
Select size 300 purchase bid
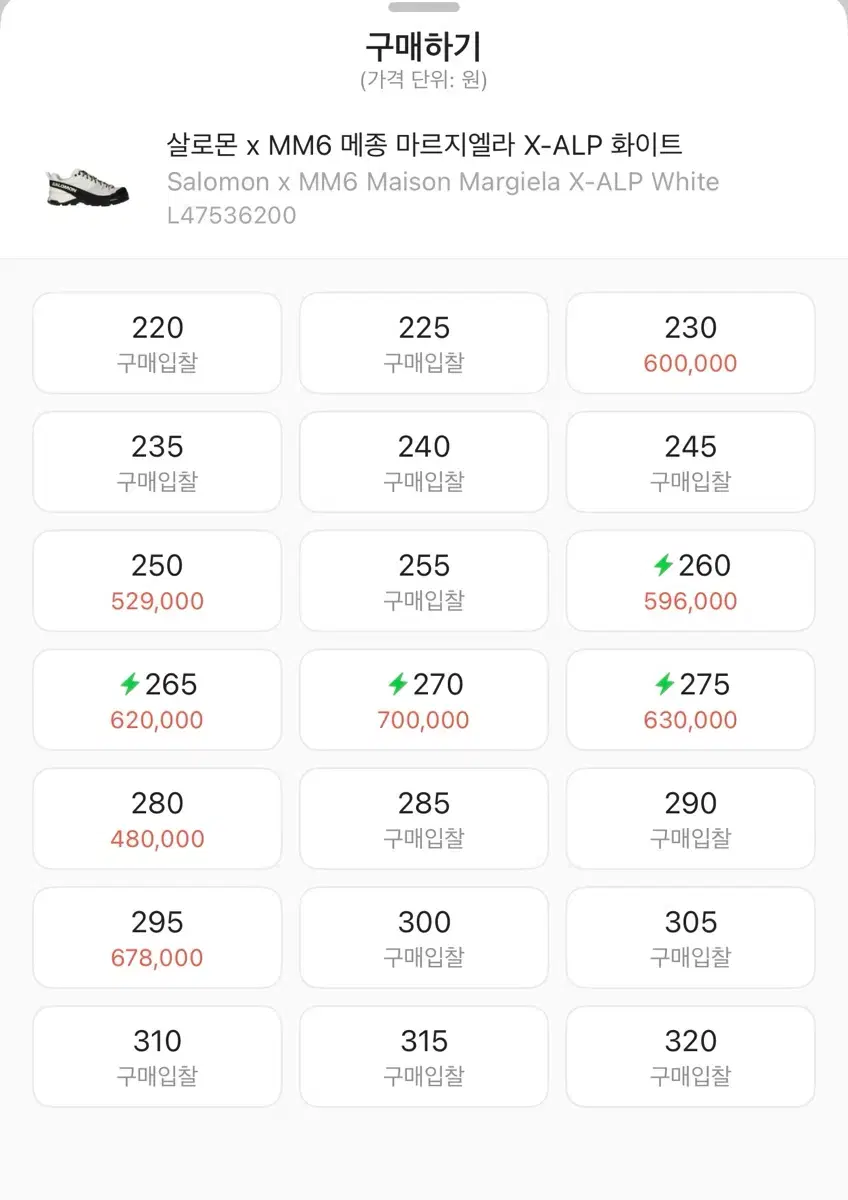[424, 938]
